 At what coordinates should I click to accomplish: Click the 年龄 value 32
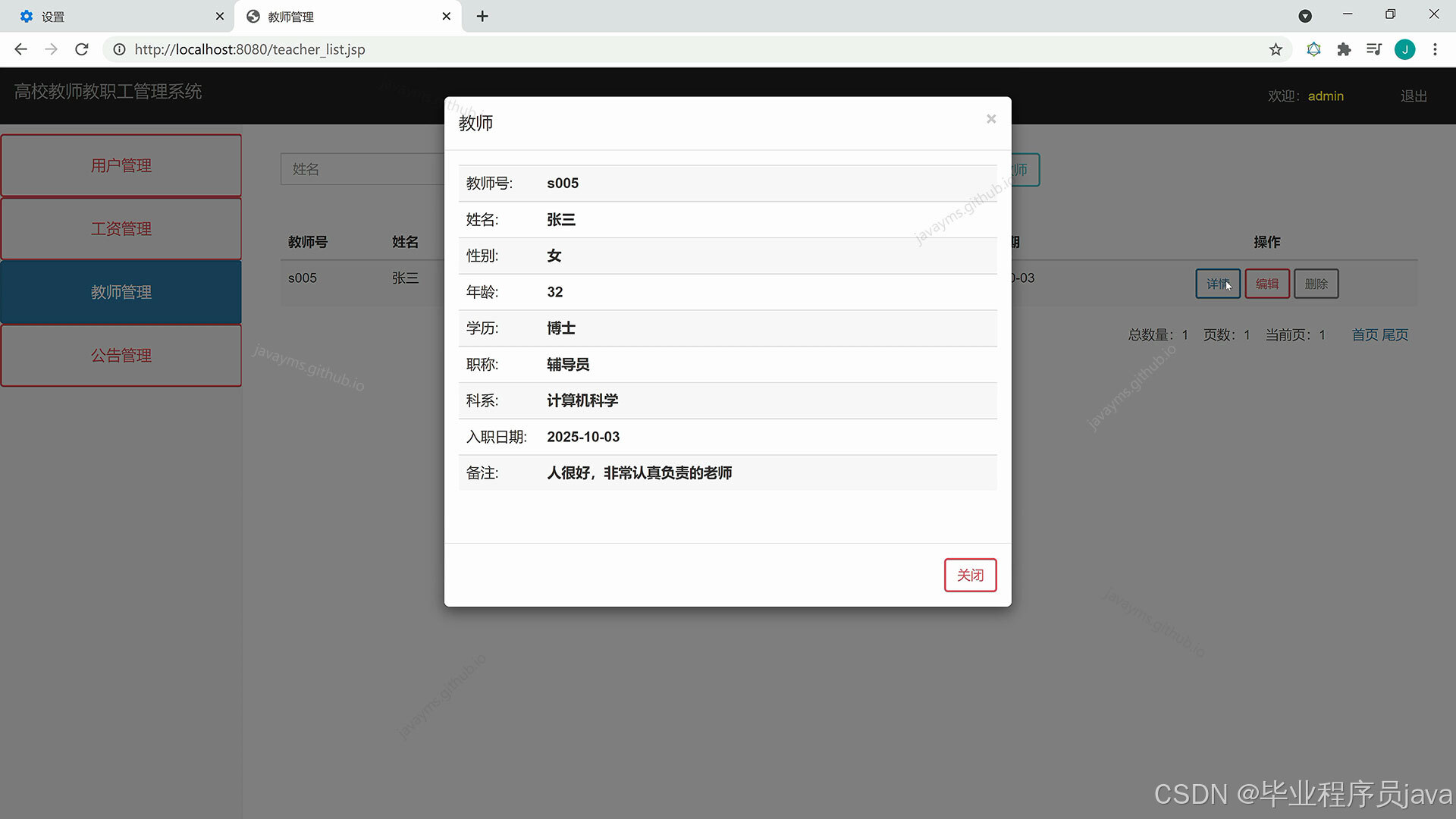555,292
